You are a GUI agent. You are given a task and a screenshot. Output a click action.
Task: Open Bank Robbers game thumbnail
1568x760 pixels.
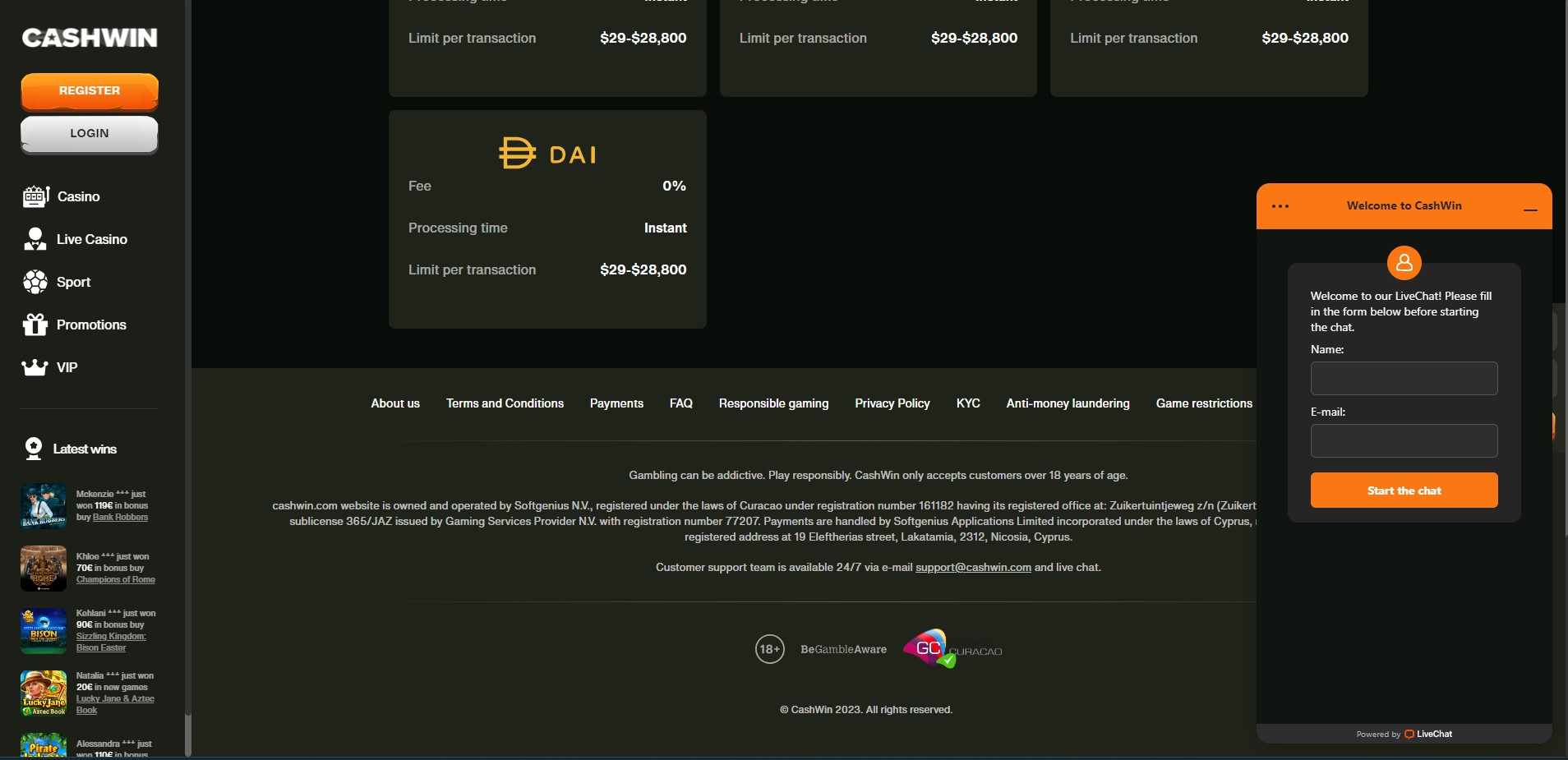pos(44,505)
